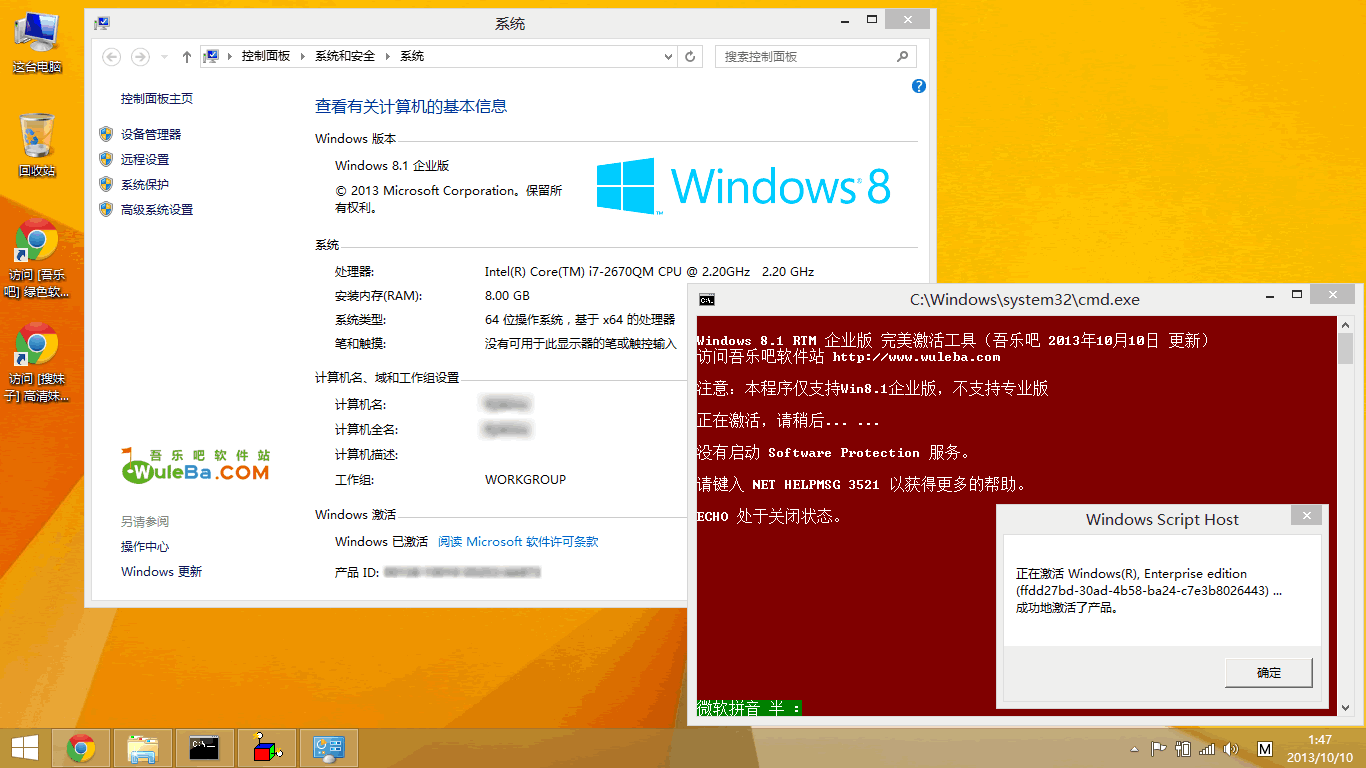Expand the arrow after 系统和安全 breadcrumb

pyautogui.click(x=388, y=57)
